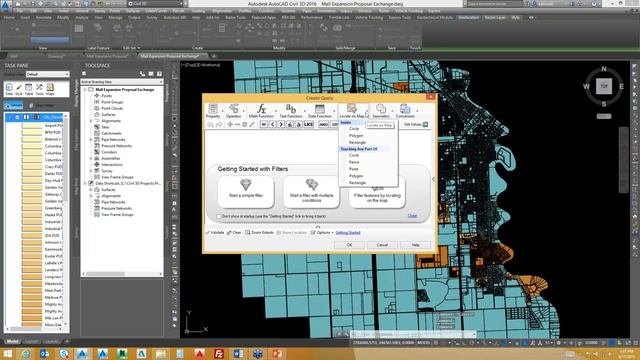Choose Circle under Touching Any Part Of

[354, 156]
